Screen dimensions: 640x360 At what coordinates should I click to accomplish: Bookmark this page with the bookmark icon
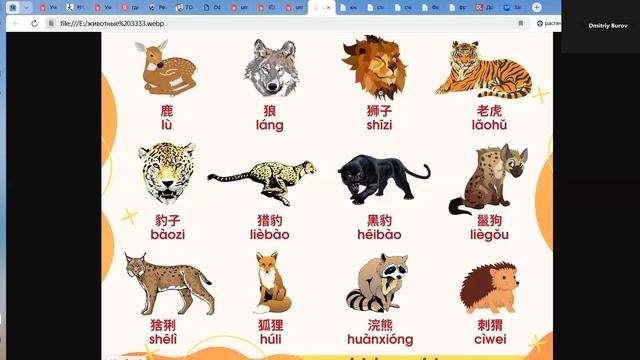click(520, 24)
